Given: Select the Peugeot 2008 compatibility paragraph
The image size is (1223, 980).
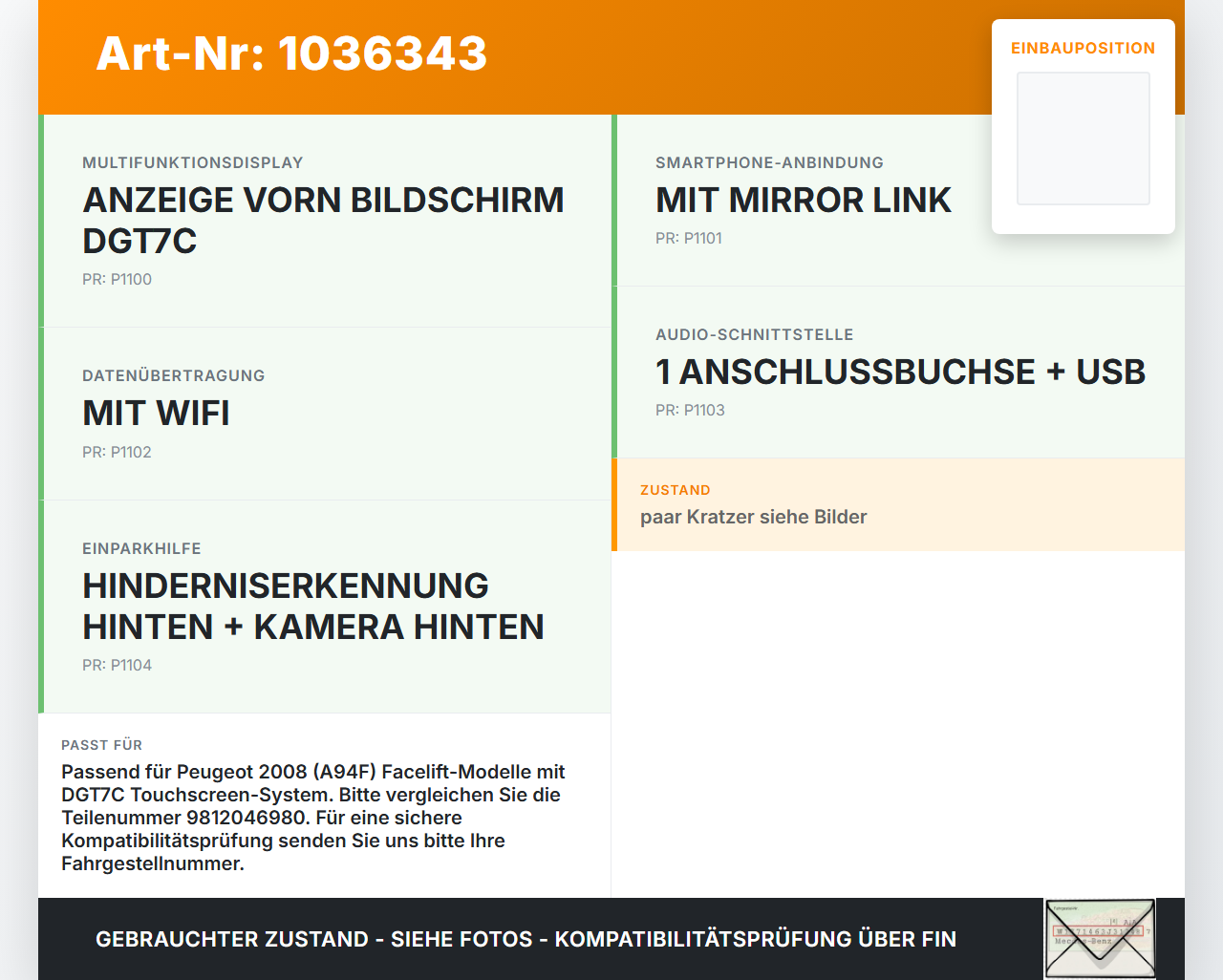Looking at the screenshot, I should pyautogui.click(x=313, y=818).
